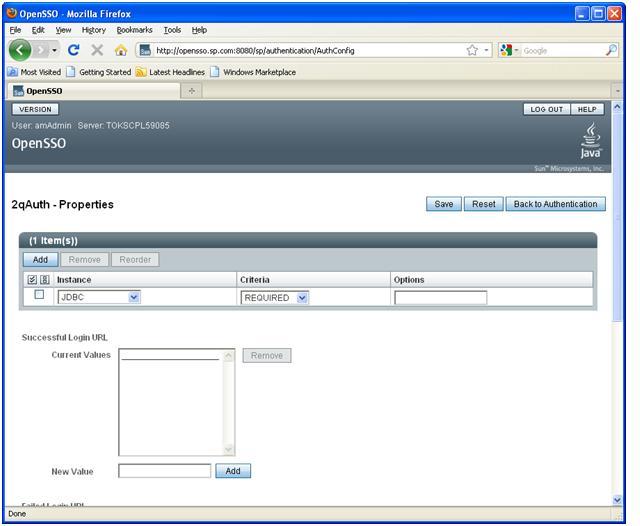This screenshot has height=526, width=640.
Task: Open the History menu
Action: click(93, 30)
